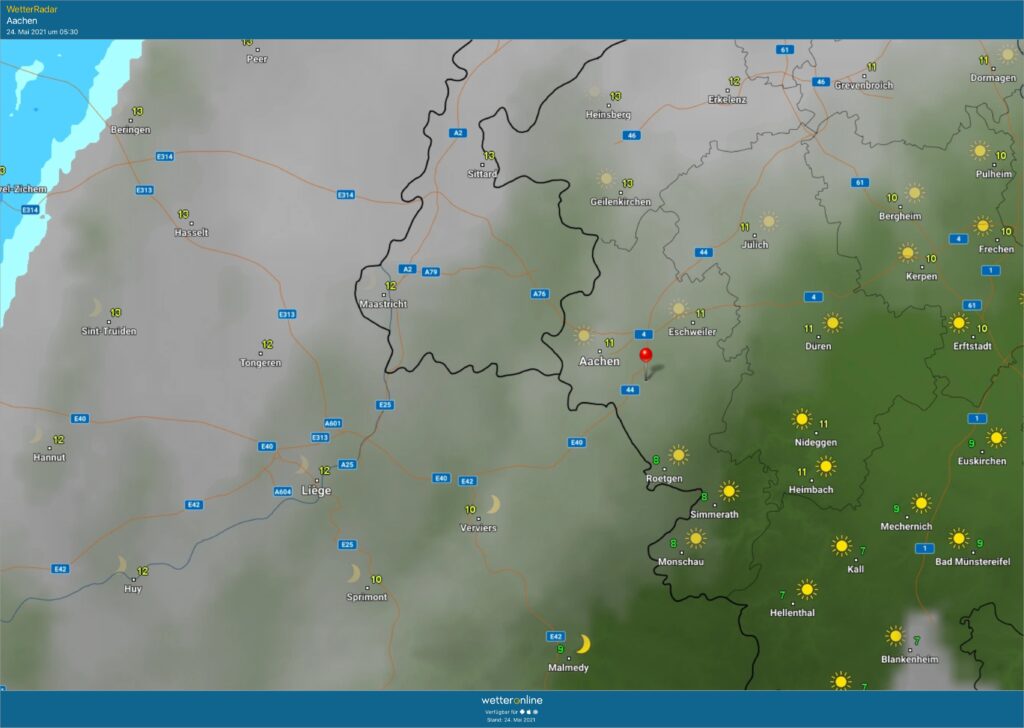Click the Peer city label
The height and width of the screenshot is (728, 1024).
(257, 59)
